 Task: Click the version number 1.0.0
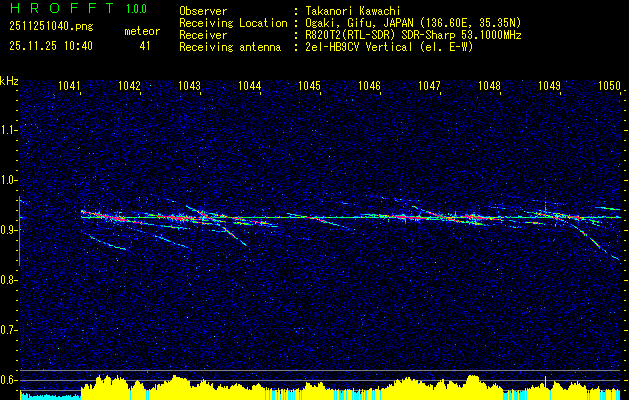(x=136, y=9)
